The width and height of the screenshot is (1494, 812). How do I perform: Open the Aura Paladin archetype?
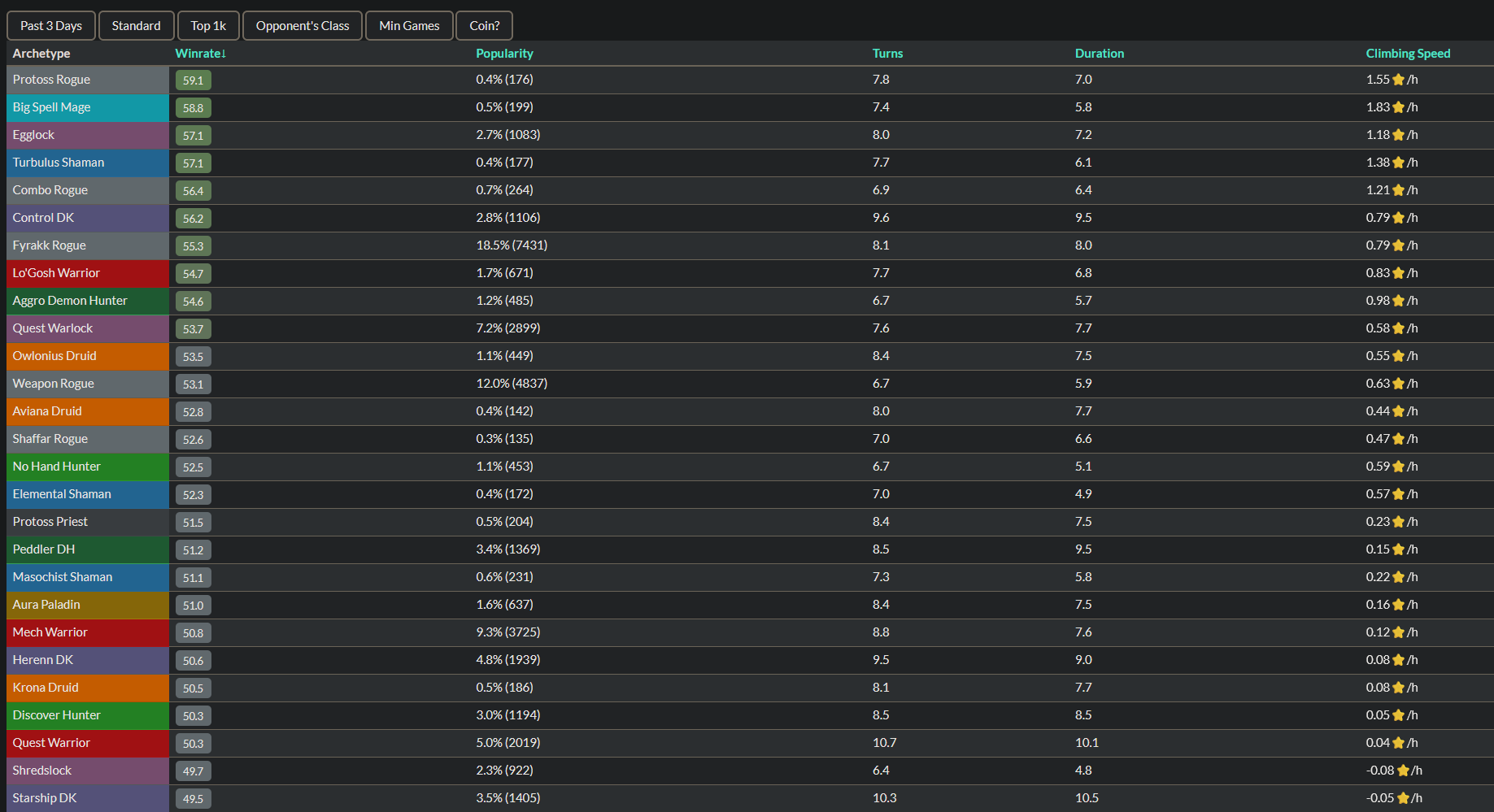(88, 605)
